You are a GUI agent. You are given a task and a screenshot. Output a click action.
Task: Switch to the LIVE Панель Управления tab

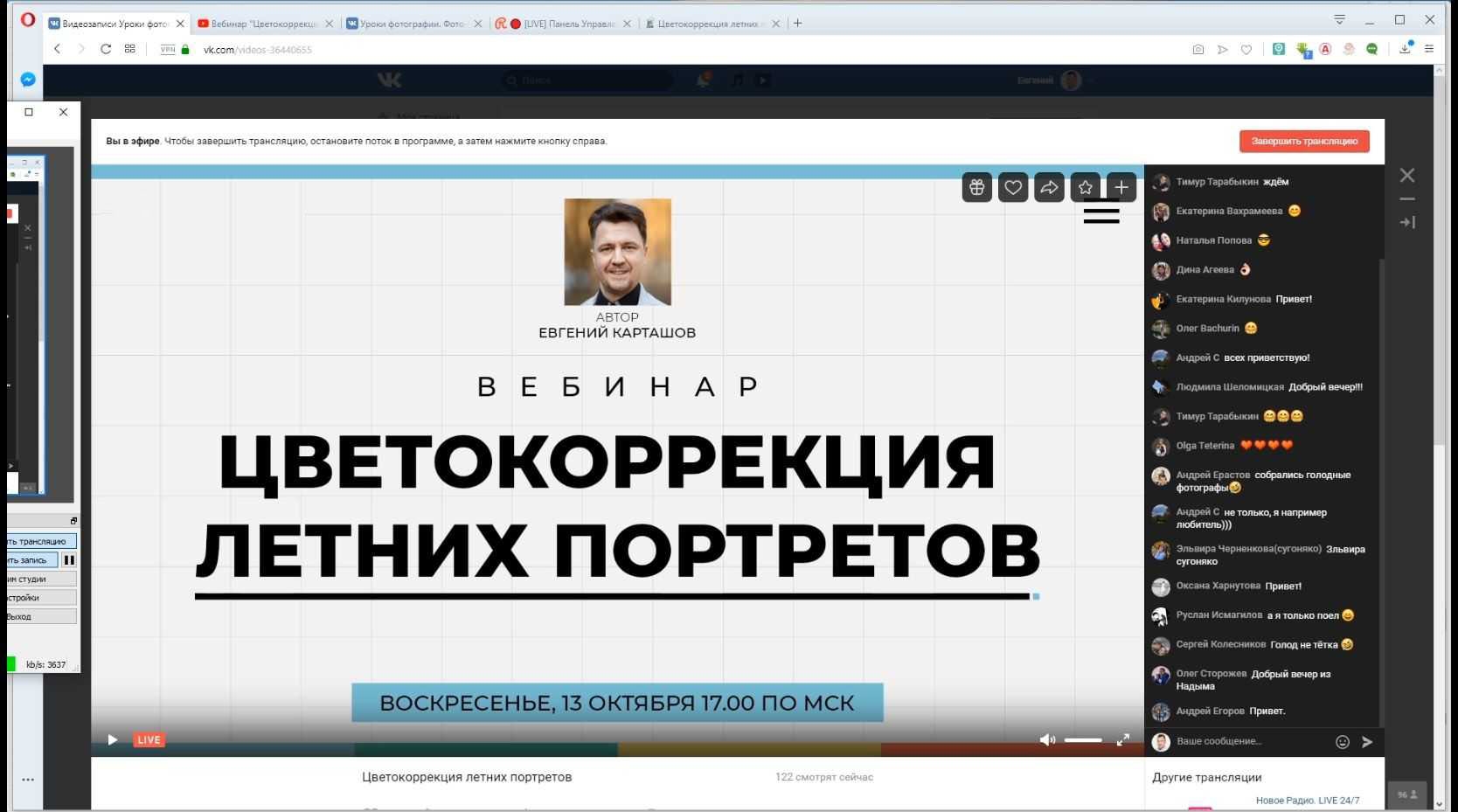563,24
